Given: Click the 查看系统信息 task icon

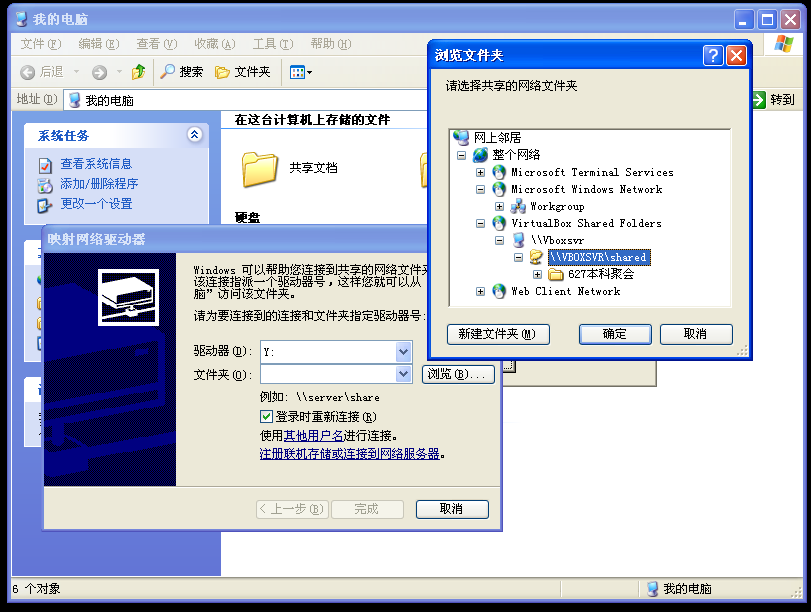Looking at the screenshot, I should (x=44, y=164).
